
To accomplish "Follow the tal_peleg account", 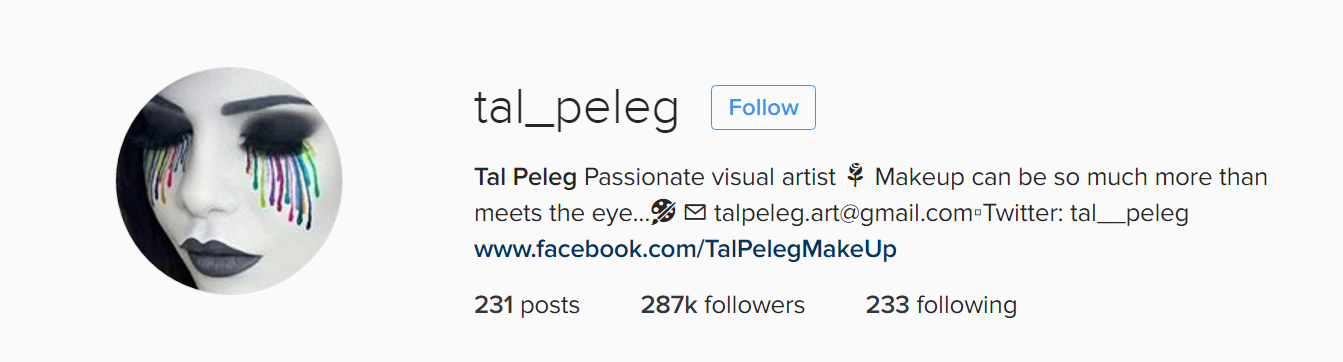I will (763, 108).
